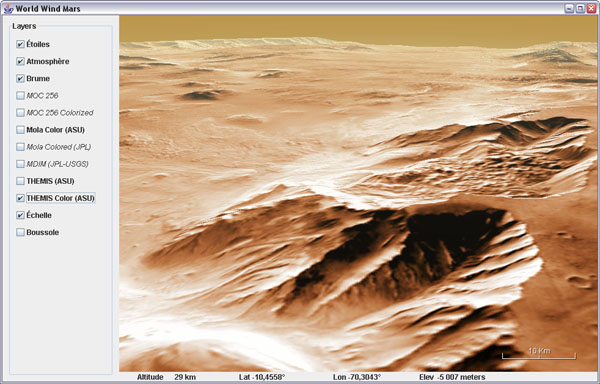The width and height of the screenshot is (600, 384).
Task: Disable the Atmosphère layer
Action: [20, 61]
